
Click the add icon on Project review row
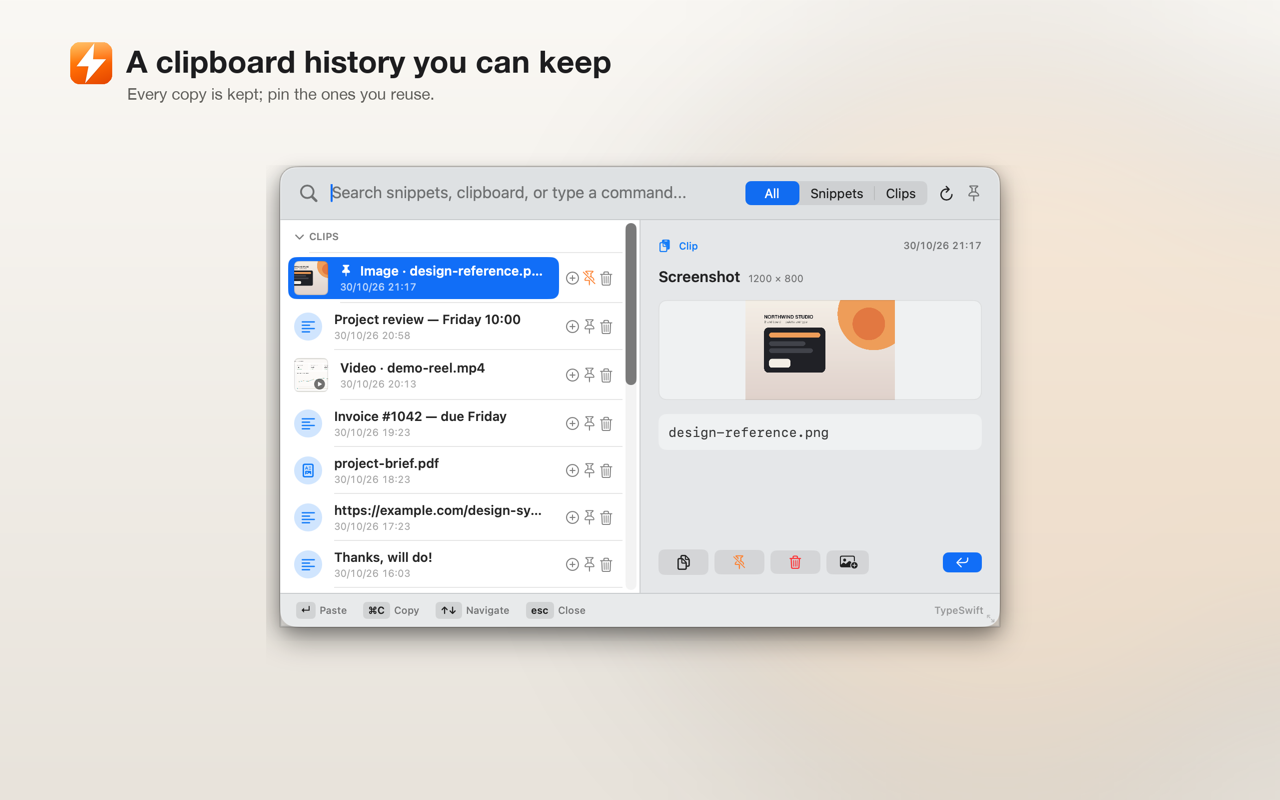(572, 327)
